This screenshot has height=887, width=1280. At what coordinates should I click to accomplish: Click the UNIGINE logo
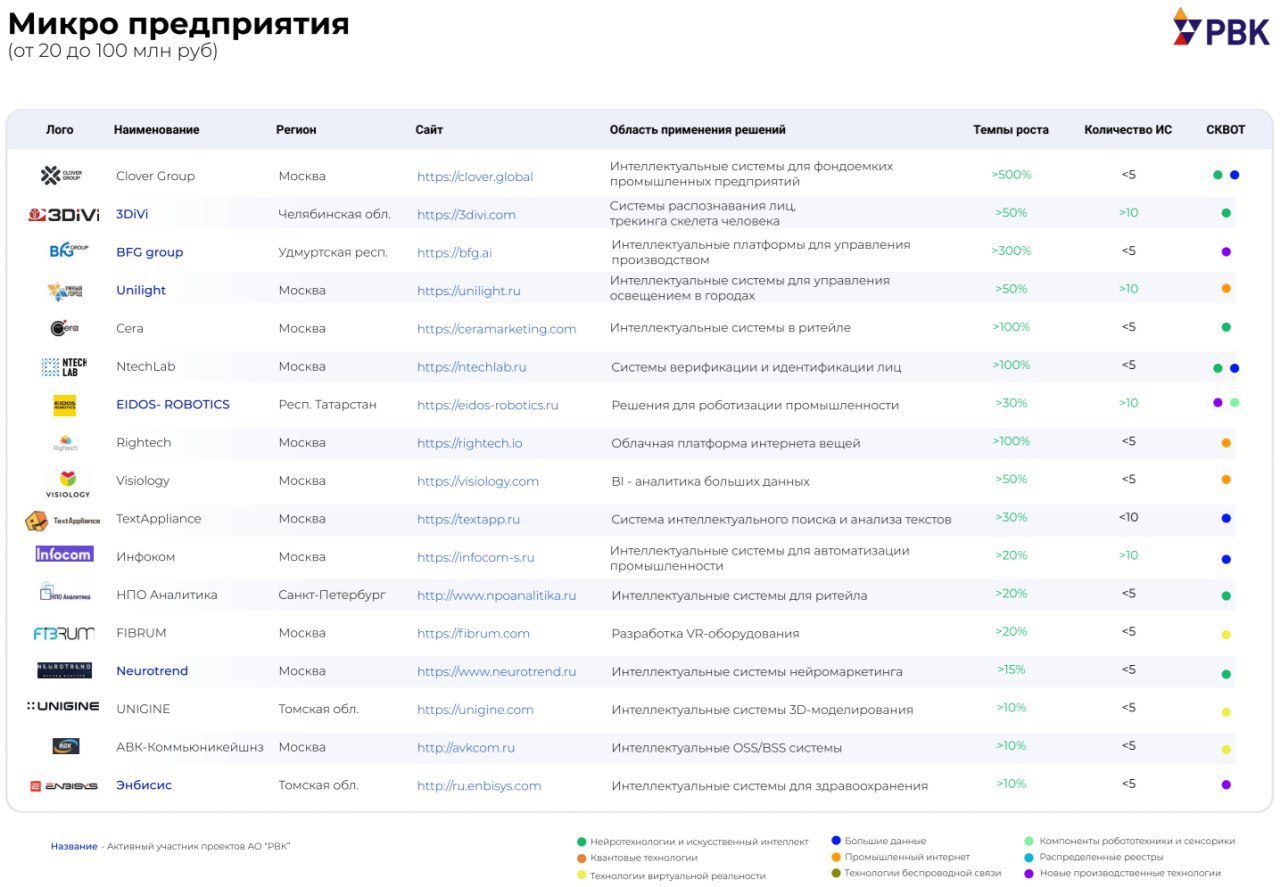pos(63,706)
